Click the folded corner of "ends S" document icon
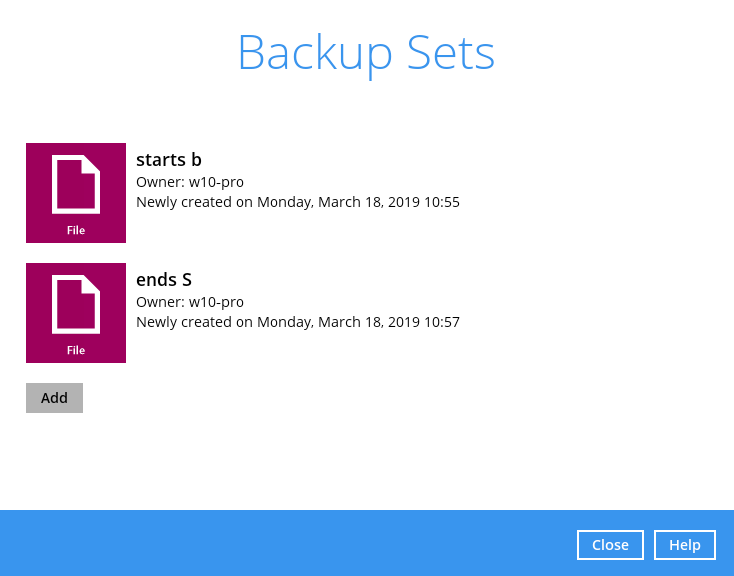Viewport: 734px width, 576px height. (91, 283)
